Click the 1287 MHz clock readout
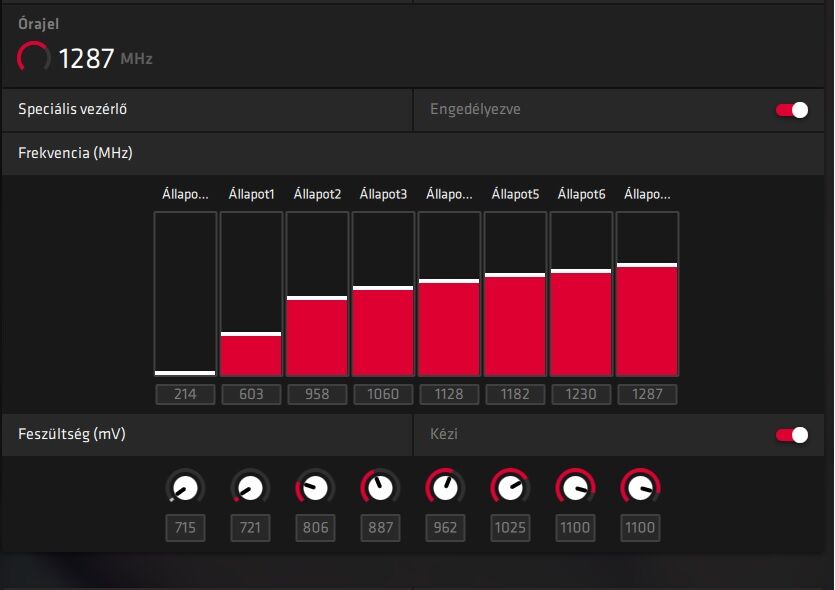This screenshot has width=835, height=590. click(x=105, y=59)
